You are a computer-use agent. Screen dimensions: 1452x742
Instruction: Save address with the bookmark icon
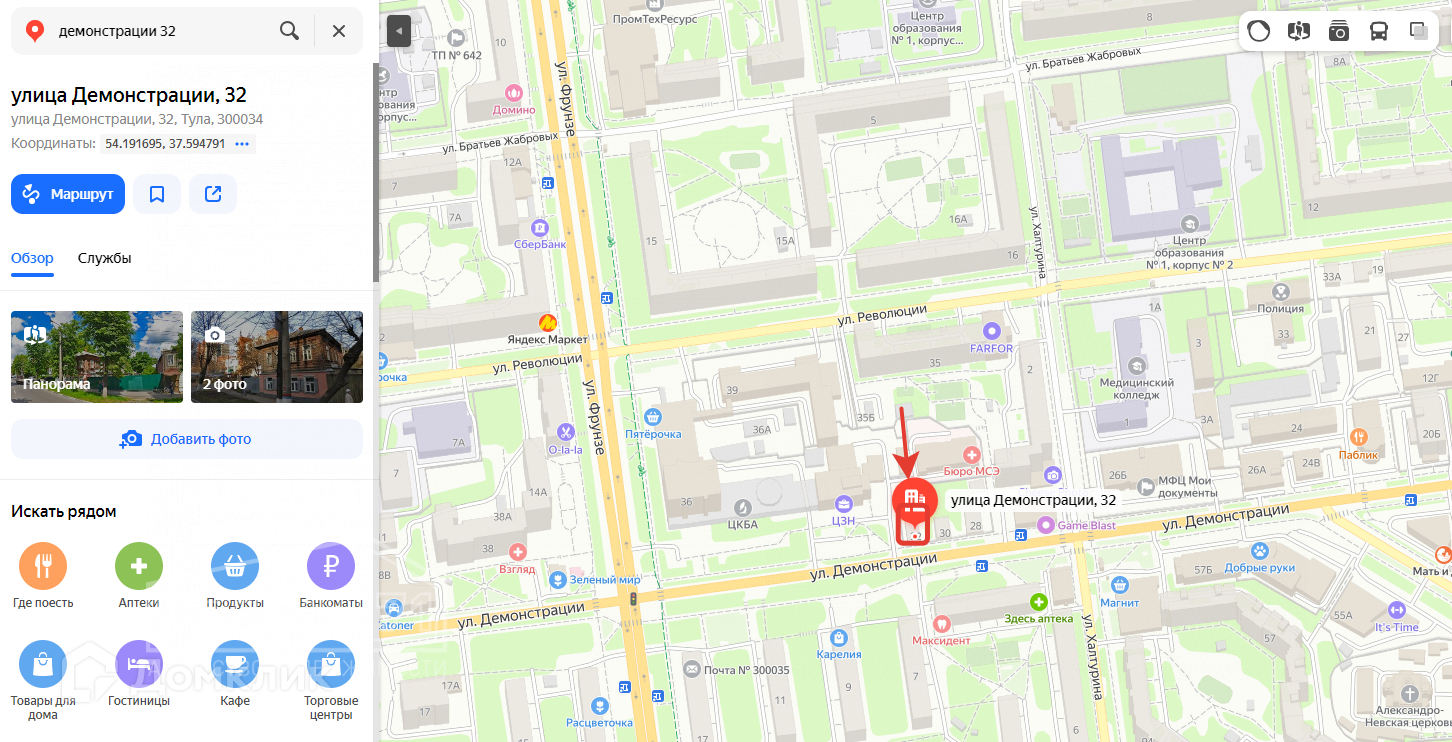157,194
